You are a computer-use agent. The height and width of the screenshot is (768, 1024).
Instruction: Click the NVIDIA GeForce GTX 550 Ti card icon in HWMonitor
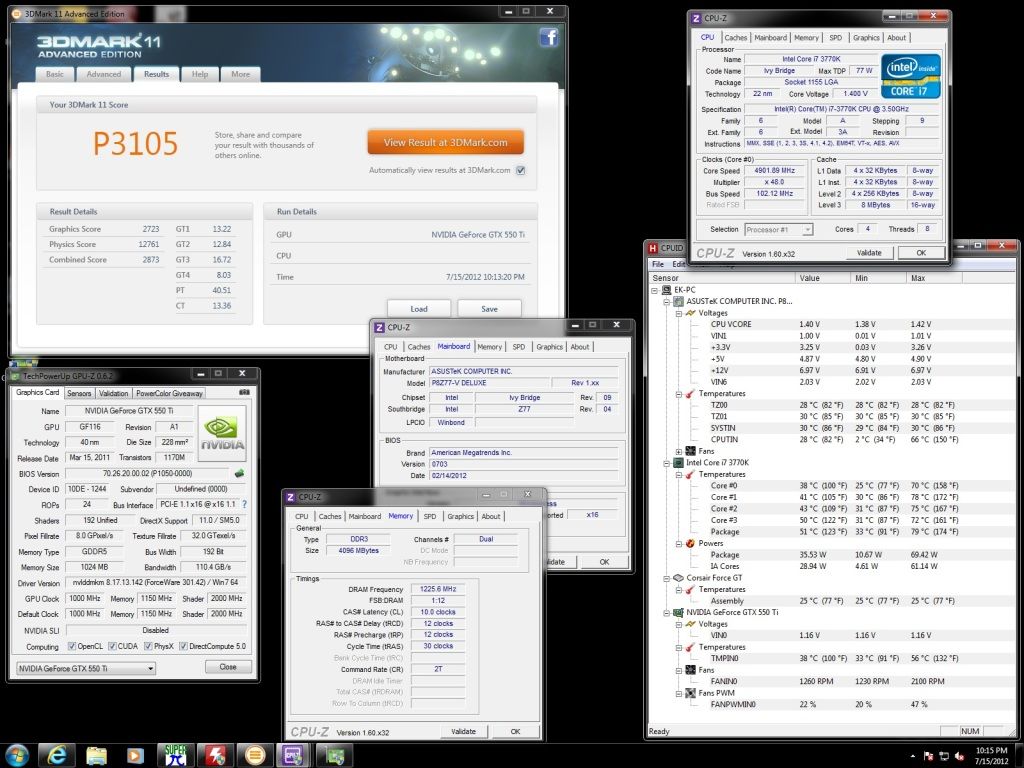pyautogui.click(x=678, y=613)
